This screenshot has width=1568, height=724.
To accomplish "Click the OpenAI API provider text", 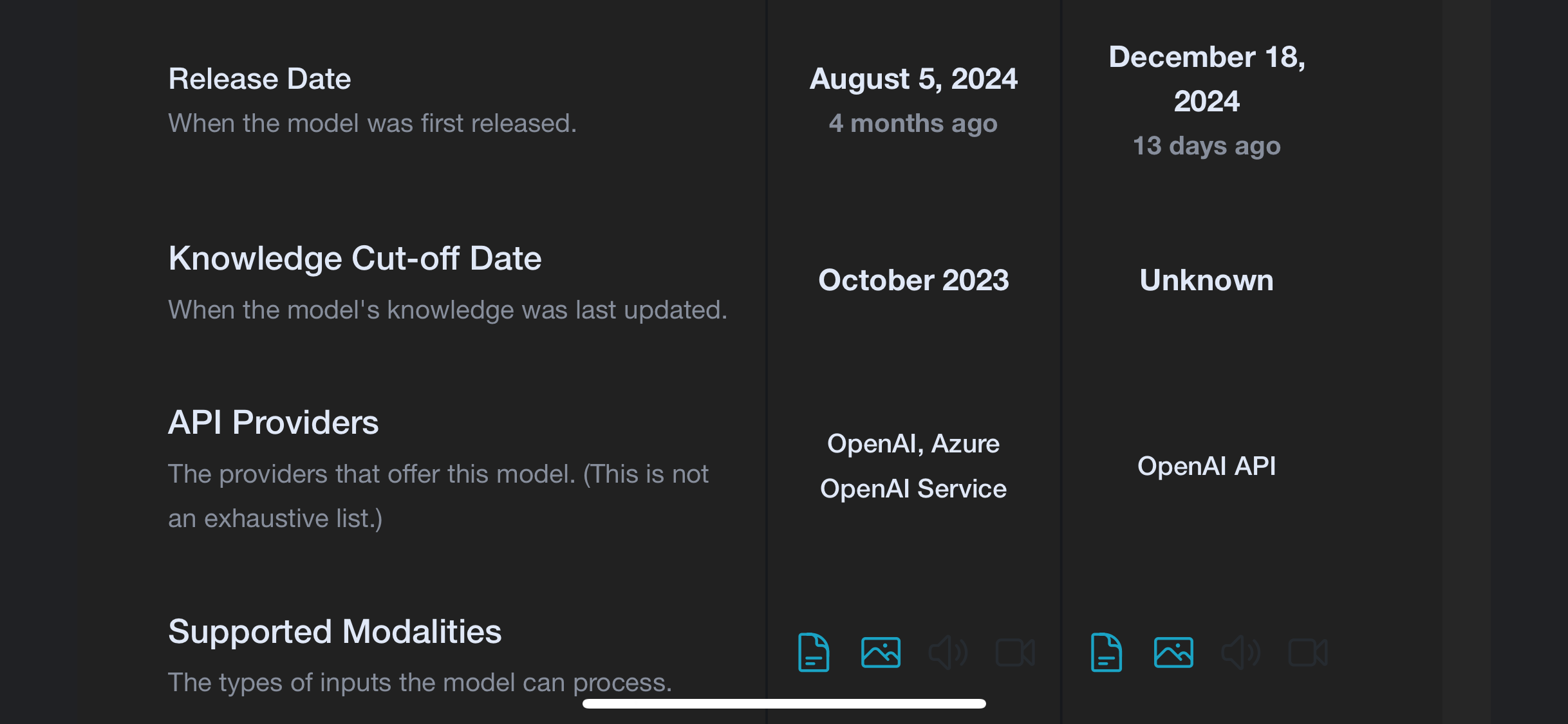I will (1206, 466).
